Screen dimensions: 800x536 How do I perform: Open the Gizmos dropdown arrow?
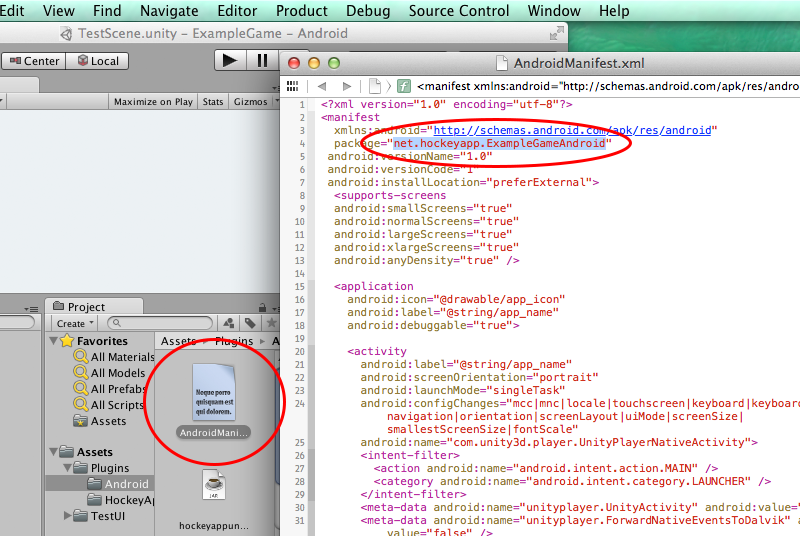click(x=277, y=101)
